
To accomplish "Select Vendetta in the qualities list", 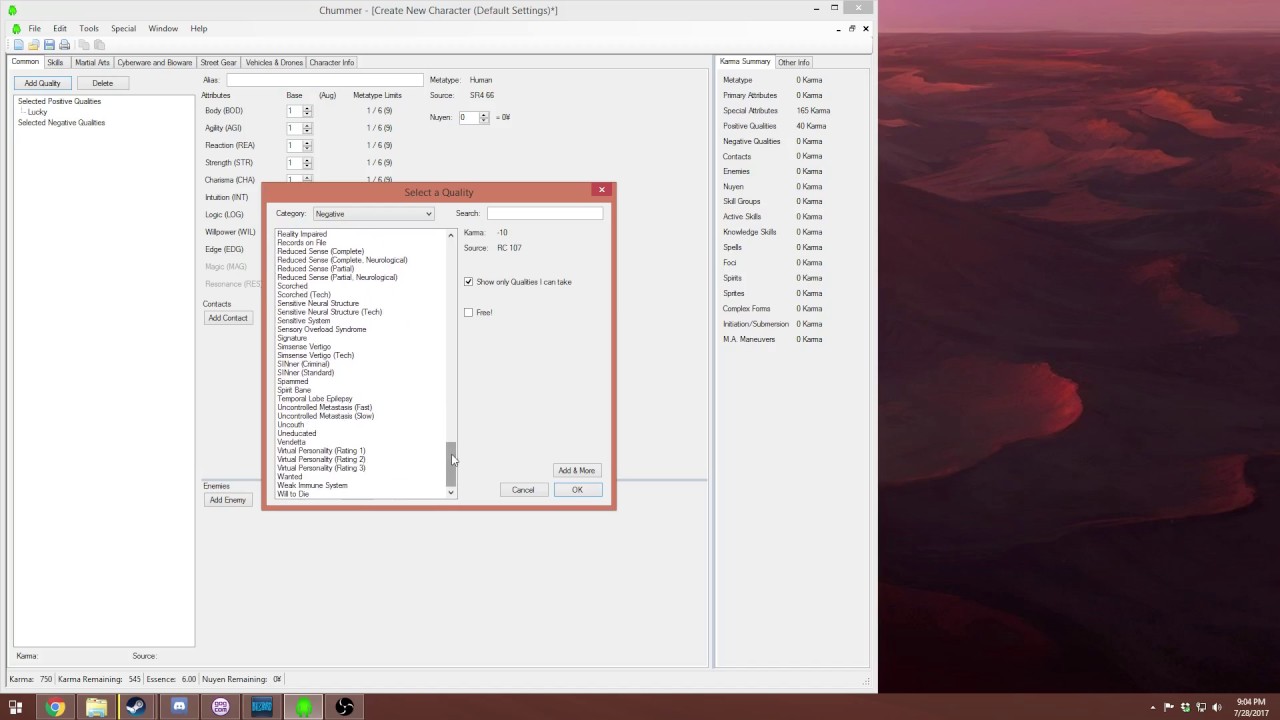I will tap(291, 442).
